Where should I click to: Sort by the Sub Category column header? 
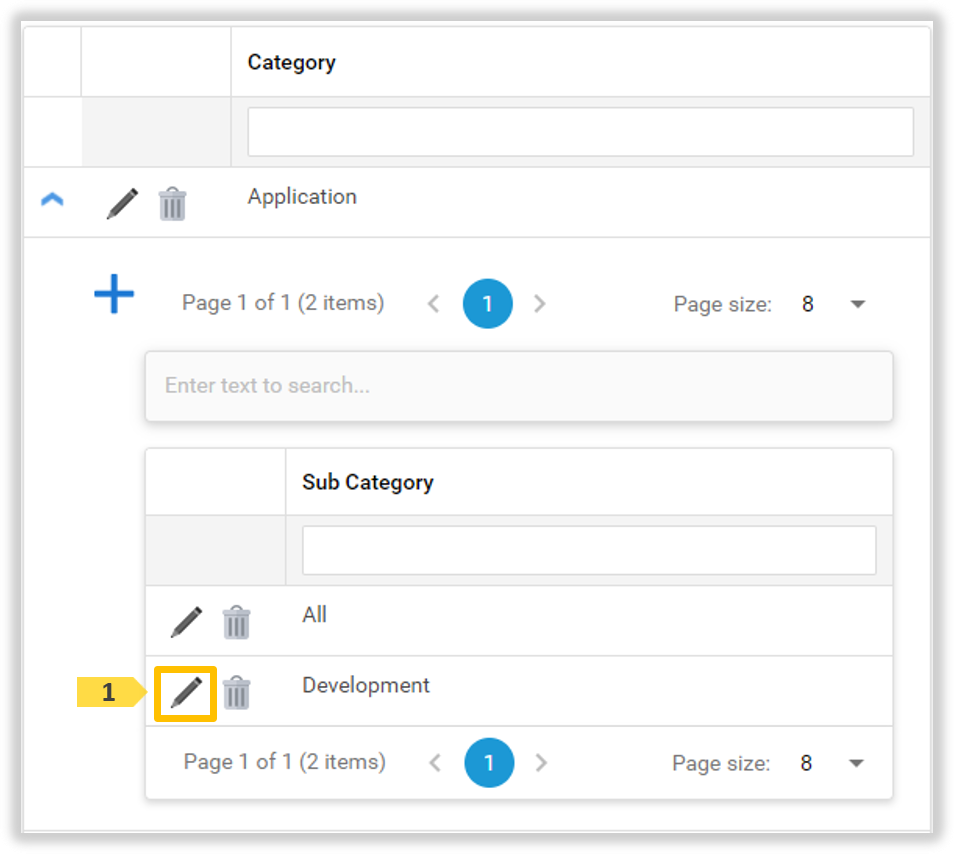[x=367, y=482]
